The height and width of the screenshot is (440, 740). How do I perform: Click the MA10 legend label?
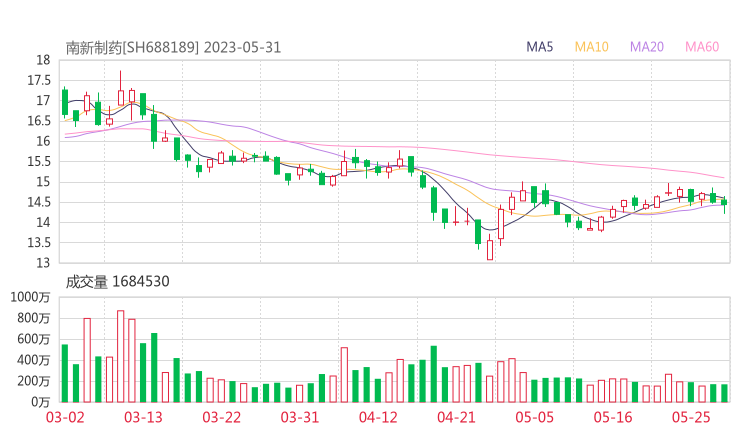pos(591,47)
